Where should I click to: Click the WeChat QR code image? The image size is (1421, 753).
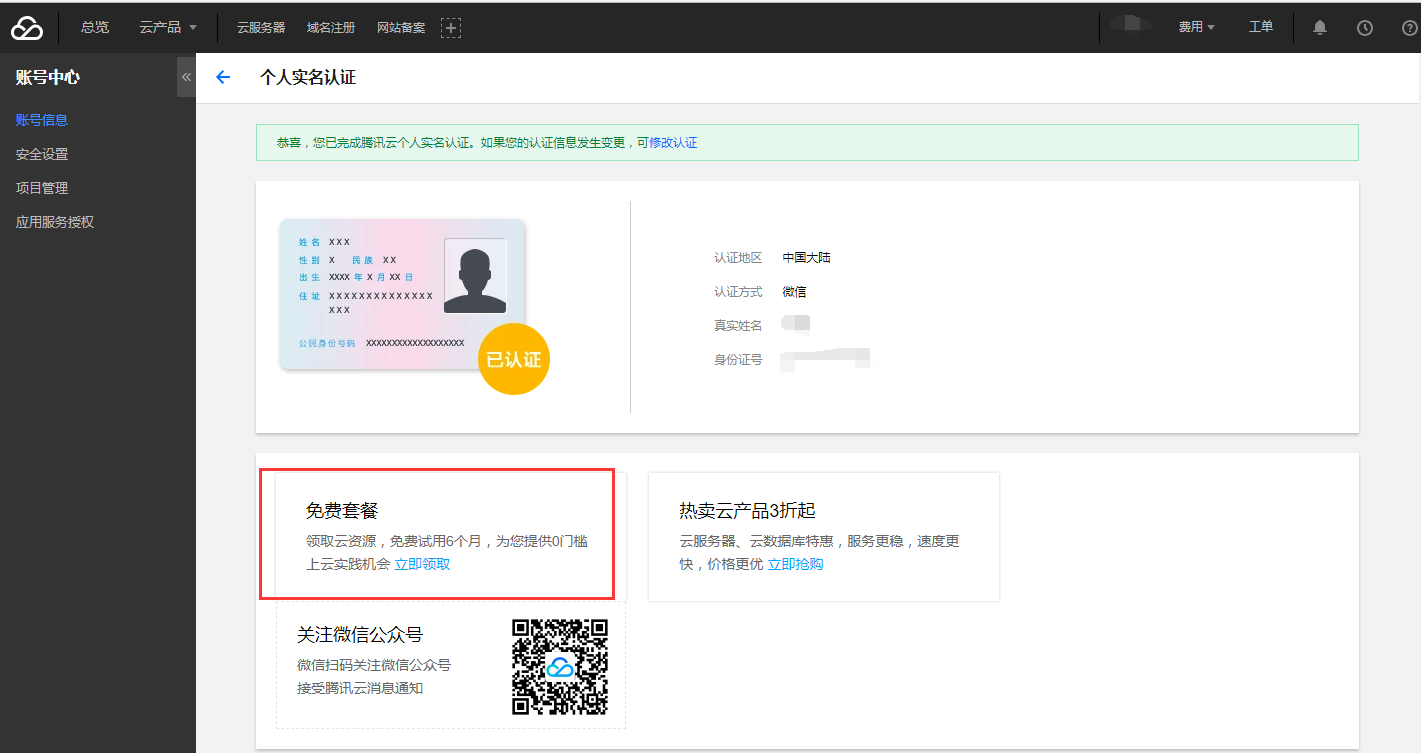pyautogui.click(x=560, y=666)
